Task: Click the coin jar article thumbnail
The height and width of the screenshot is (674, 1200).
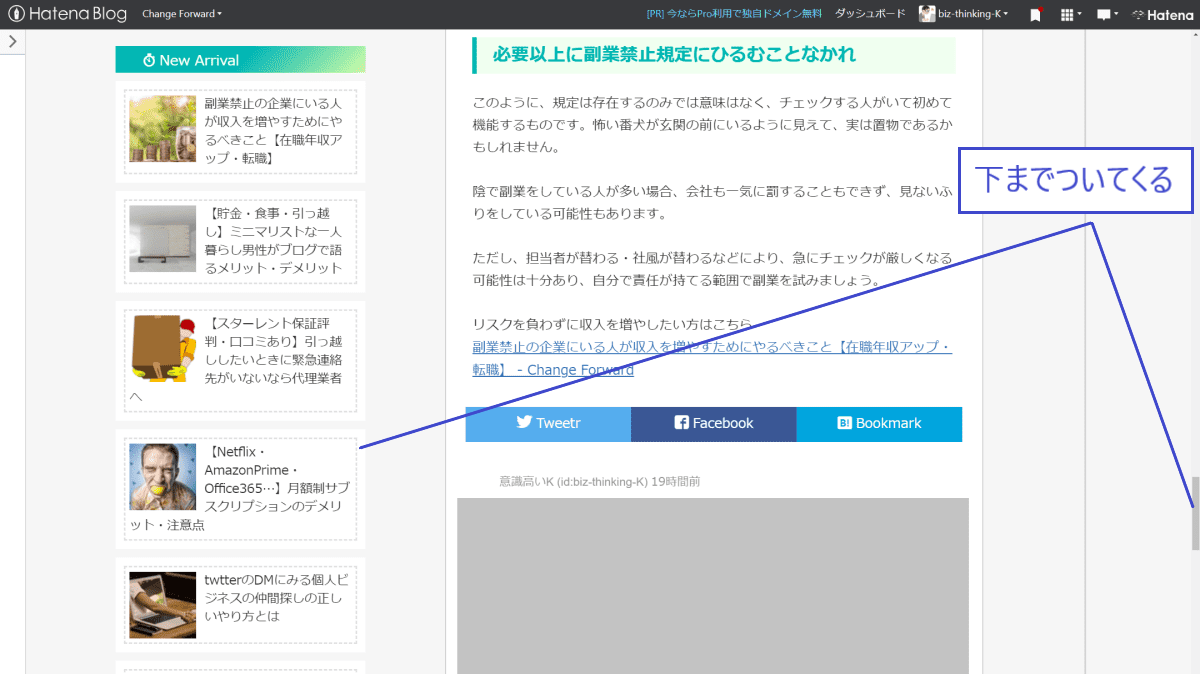Action: [x=162, y=129]
